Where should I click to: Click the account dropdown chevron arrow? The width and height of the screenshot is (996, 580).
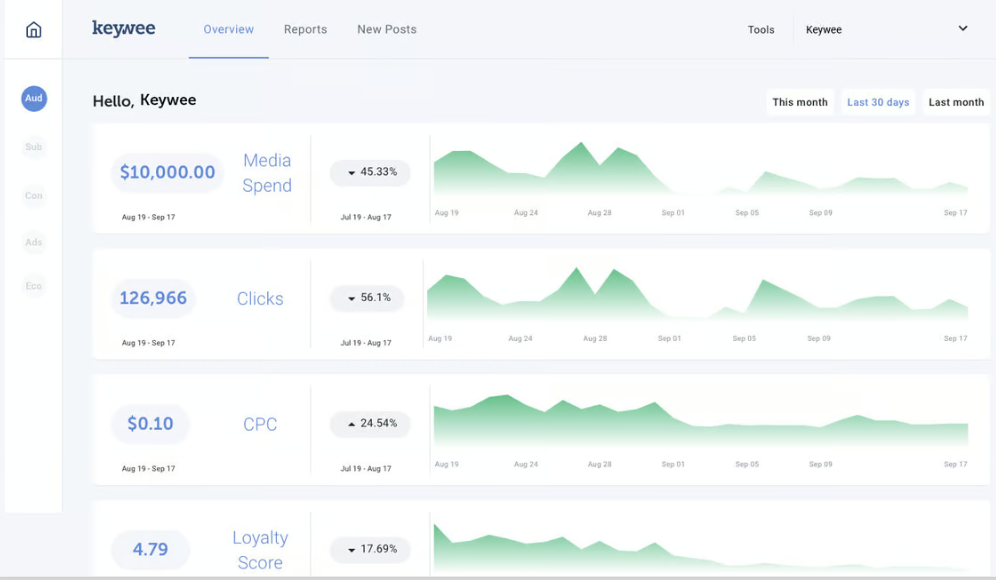(963, 29)
